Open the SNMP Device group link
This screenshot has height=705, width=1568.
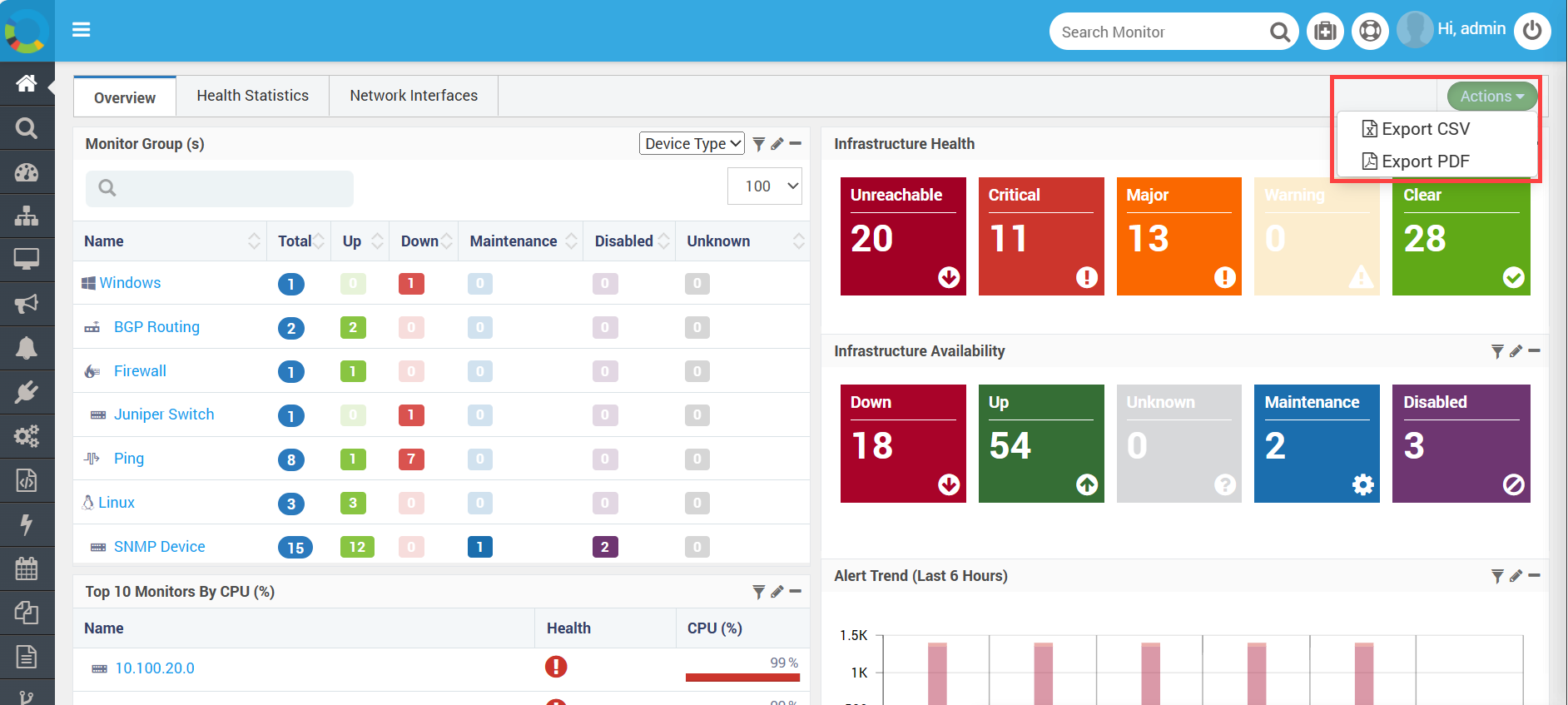click(159, 547)
